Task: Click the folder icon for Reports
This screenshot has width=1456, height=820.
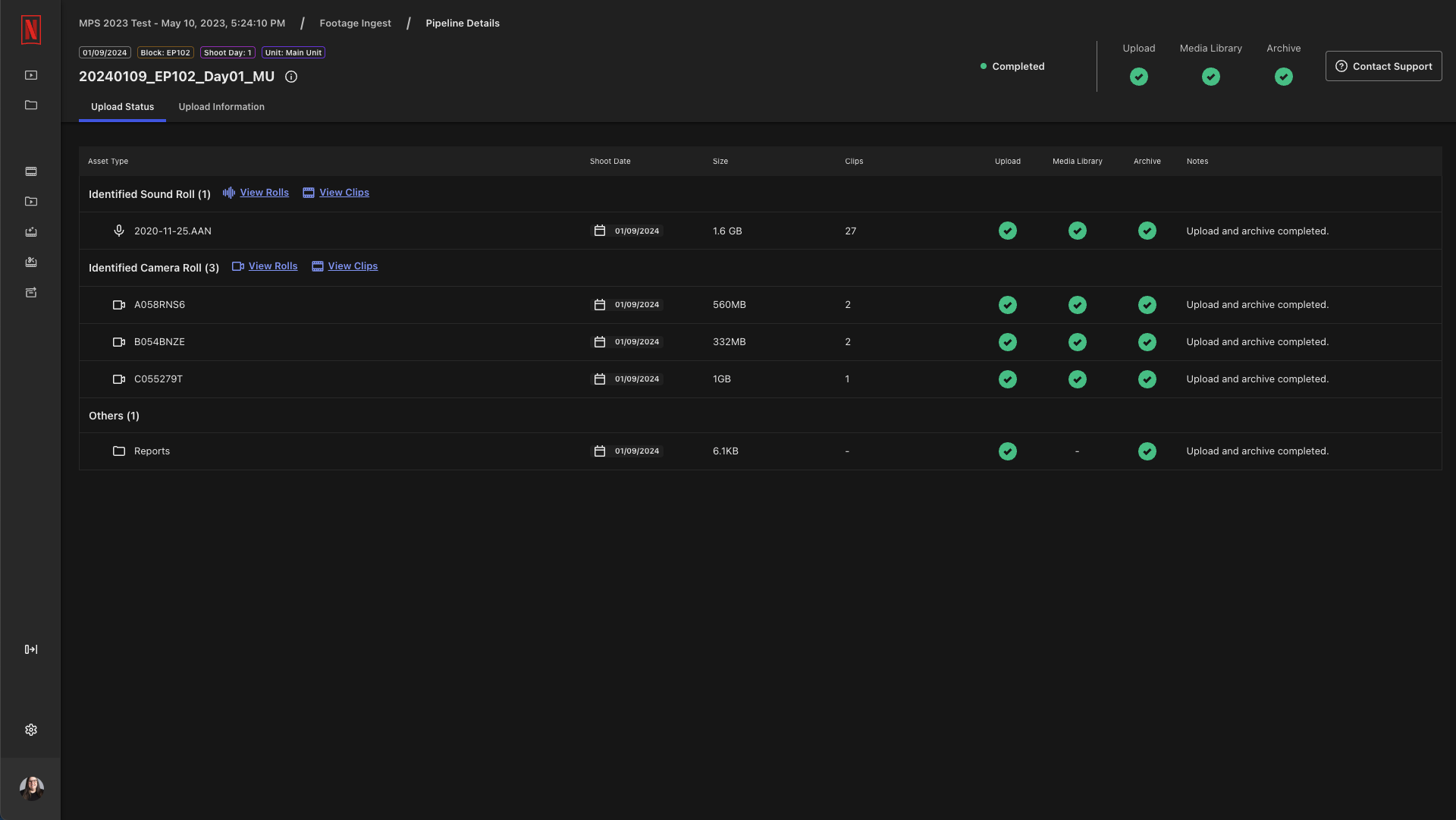Action: coord(119,451)
